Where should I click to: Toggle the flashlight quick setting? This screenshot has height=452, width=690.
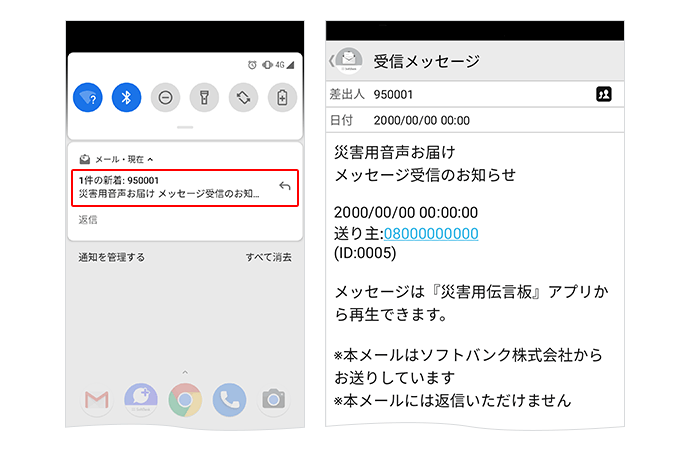[x=204, y=97]
